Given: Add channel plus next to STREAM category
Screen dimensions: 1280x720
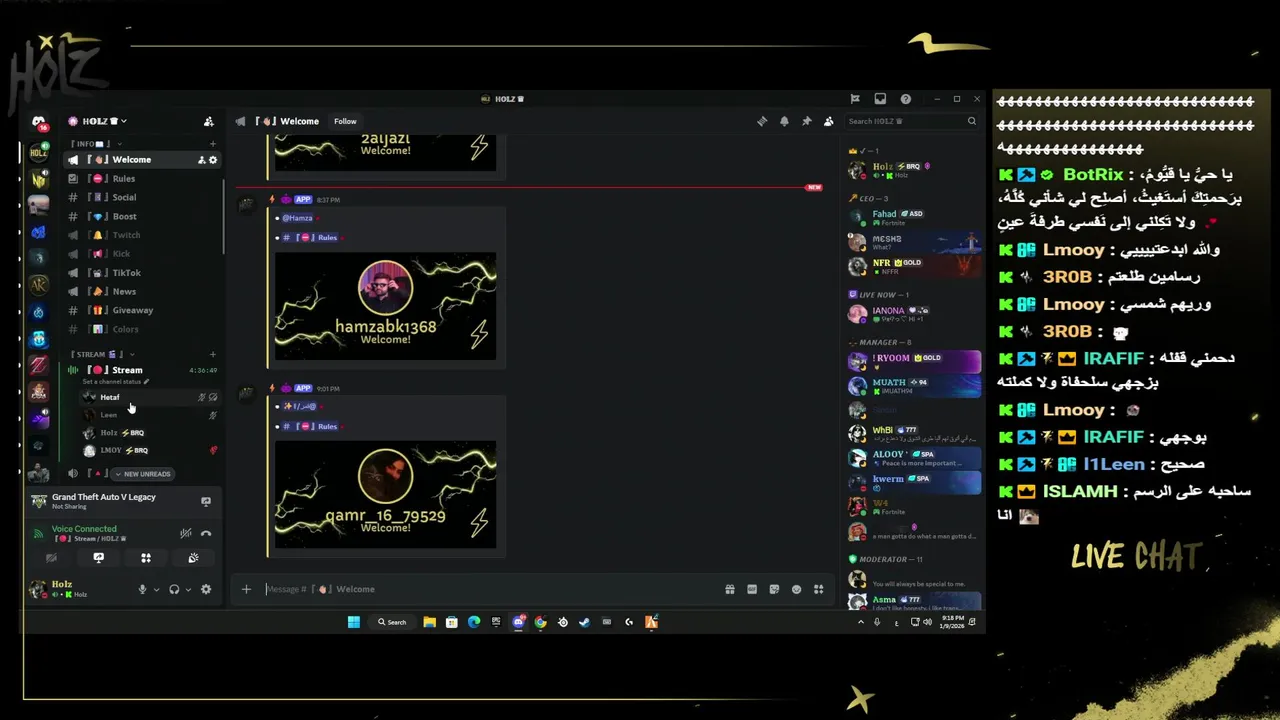Looking at the screenshot, I should pos(213,354).
